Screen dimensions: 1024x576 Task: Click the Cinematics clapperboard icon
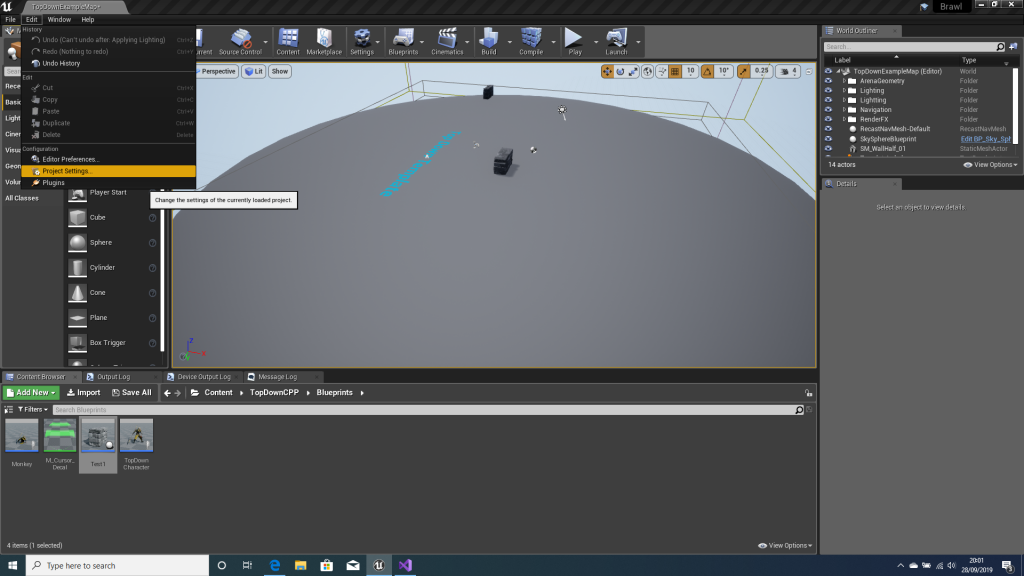tap(447, 39)
